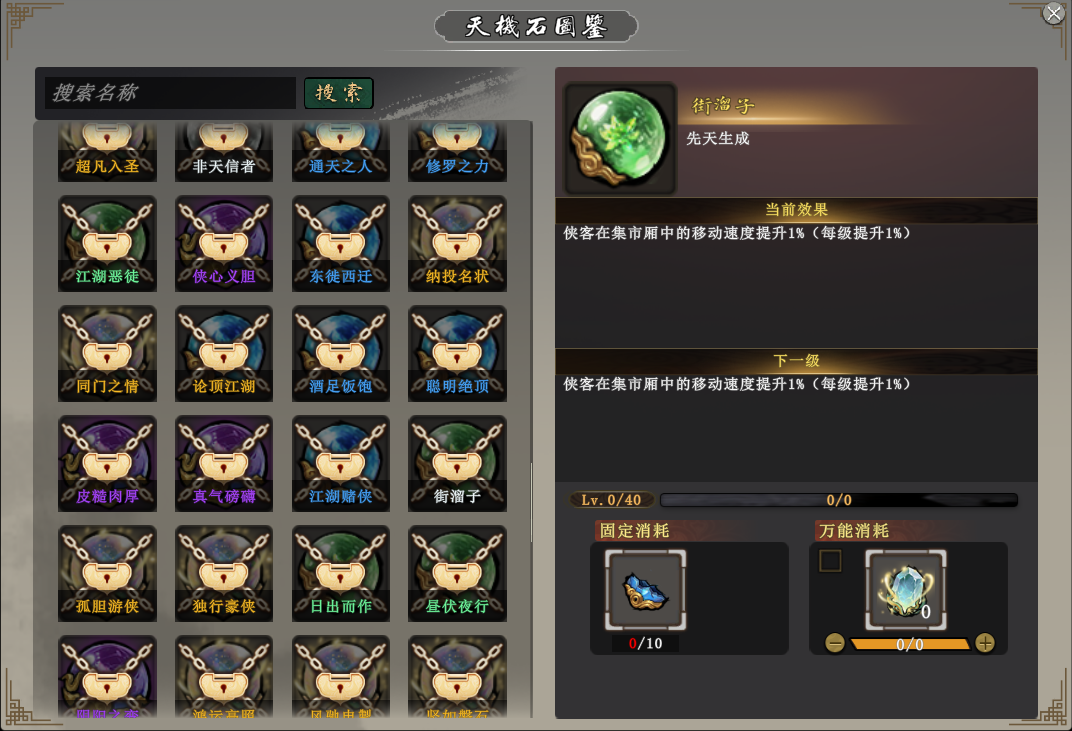This screenshot has width=1072, height=731.
Task: Select the locked 侠心义胆 stone icon
Action: coord(224,243)
